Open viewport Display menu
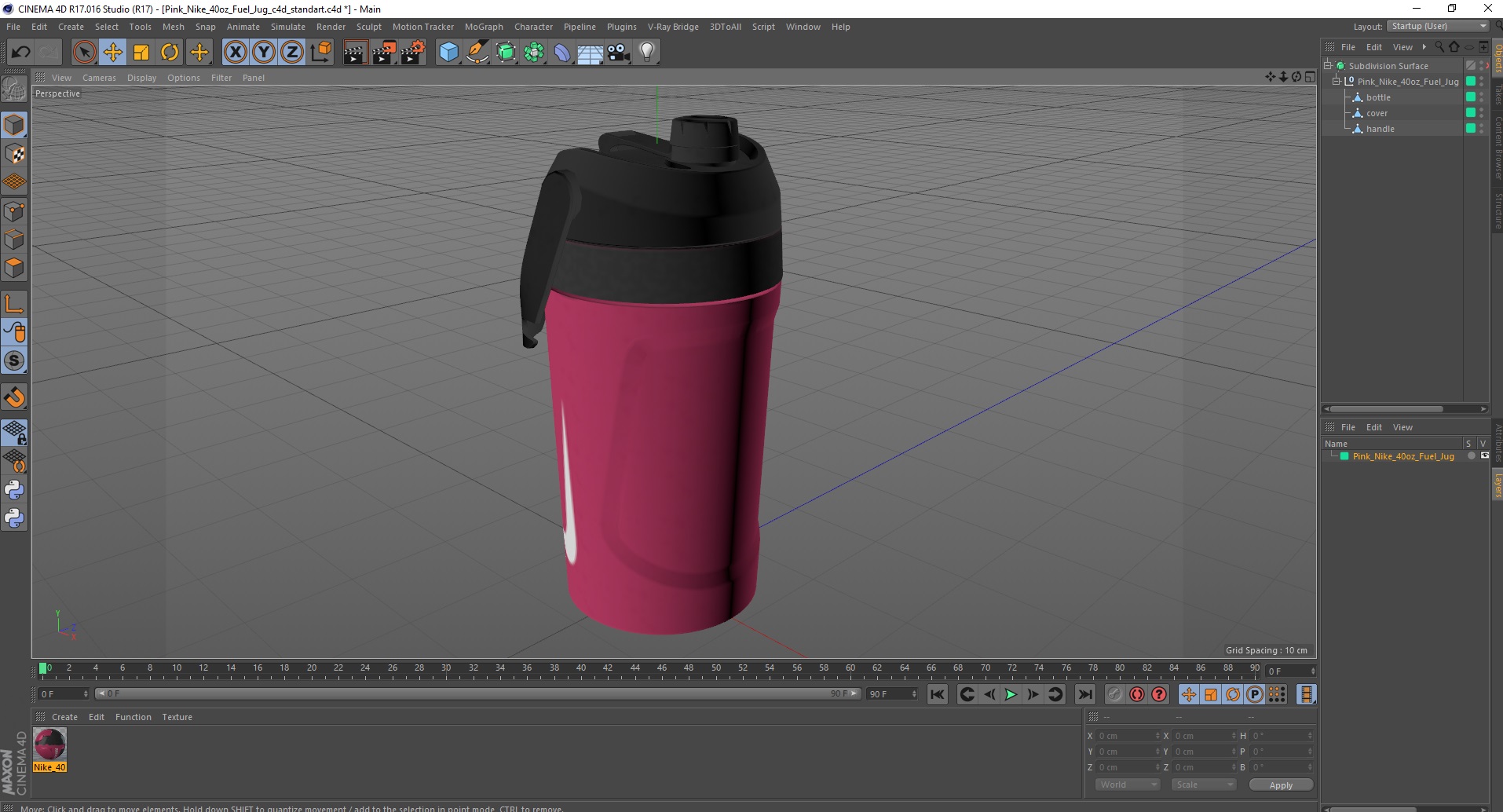The height and width of the screenshot is (812, 1503). (x=141, y=78)
